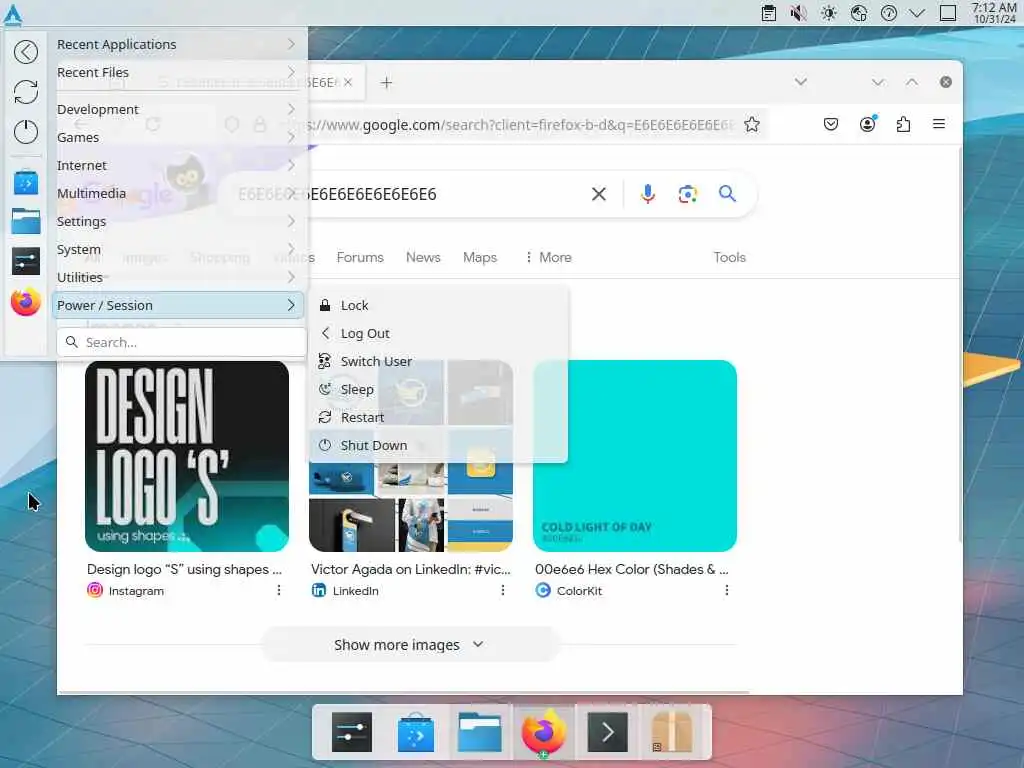
Task: Close the current Firefox tab
Action: 348,82
